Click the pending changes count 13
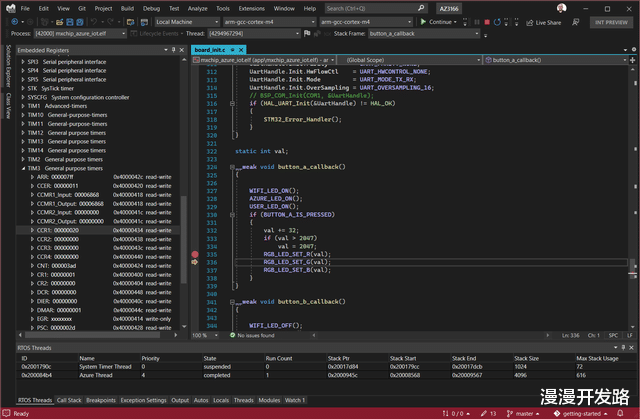This screenshot has height=419, width=640. (x=488, y=413)
